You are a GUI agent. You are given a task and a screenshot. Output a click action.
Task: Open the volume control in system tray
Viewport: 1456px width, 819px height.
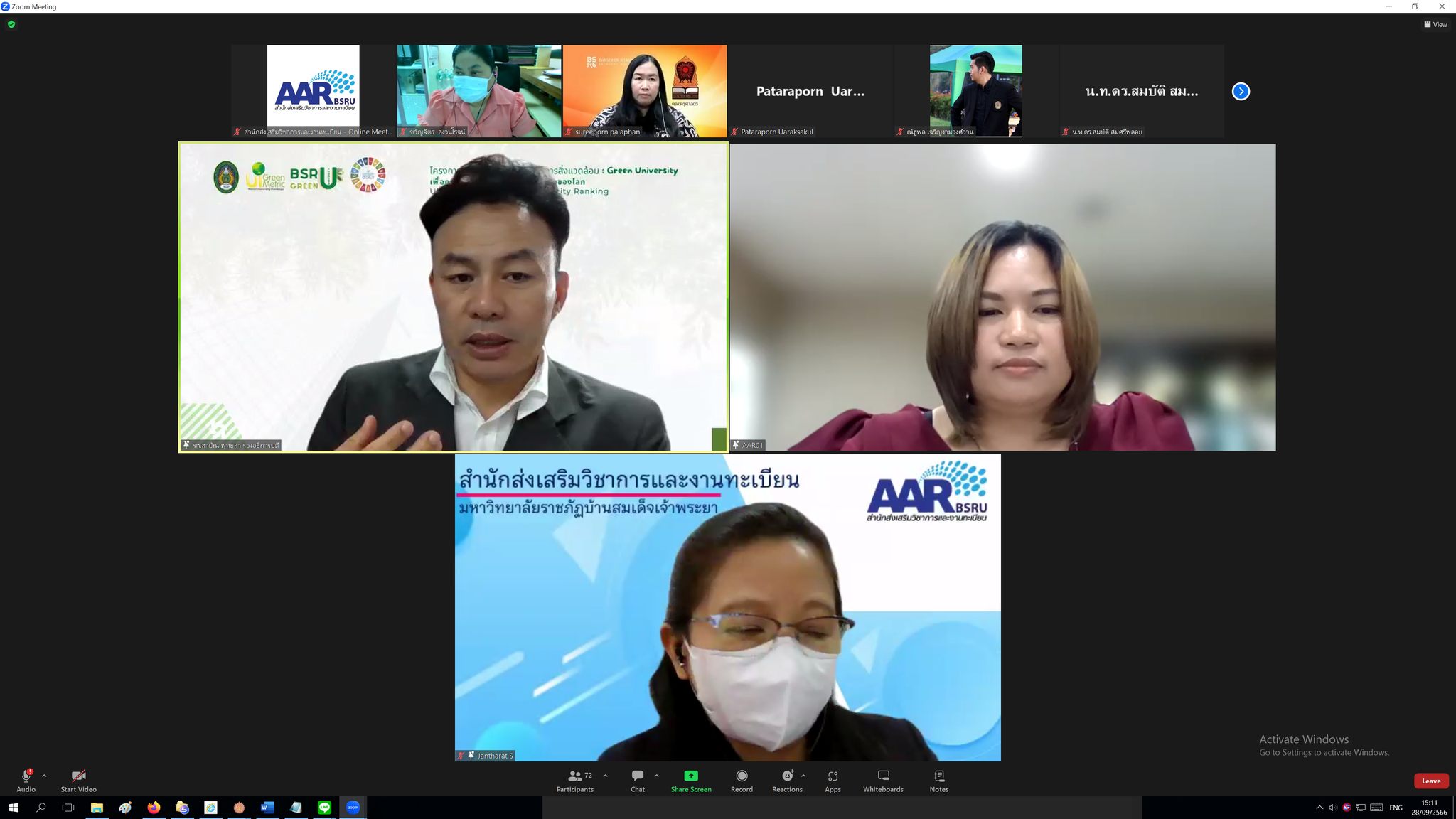click(x=1333, y=808)
